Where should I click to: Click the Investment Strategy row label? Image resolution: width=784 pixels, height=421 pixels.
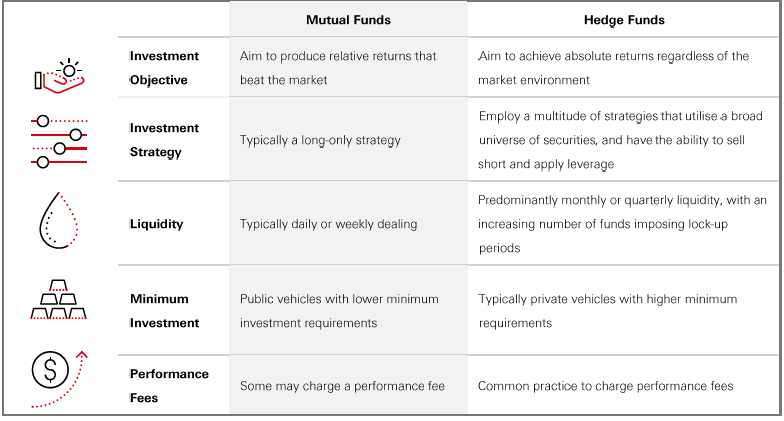click(164, 140)
